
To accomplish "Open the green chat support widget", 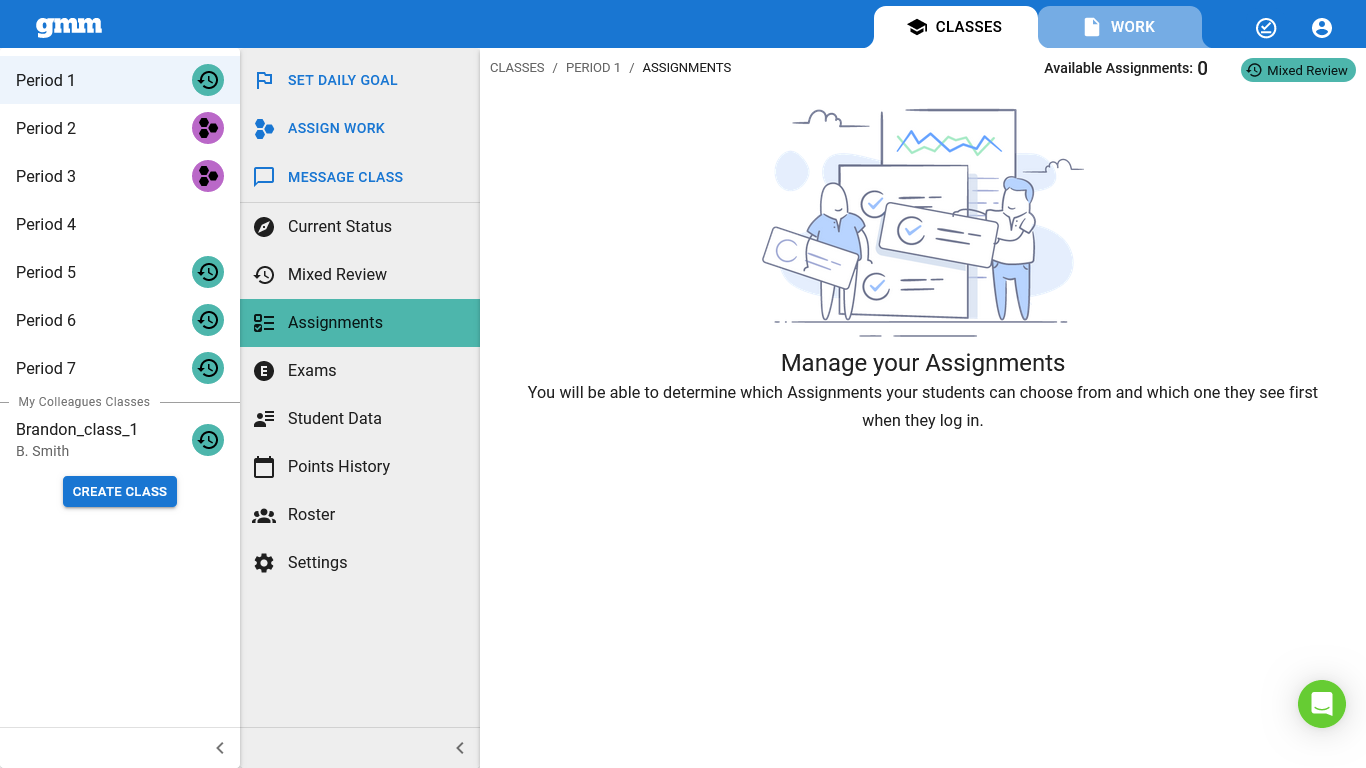I will pos(1322,704).
